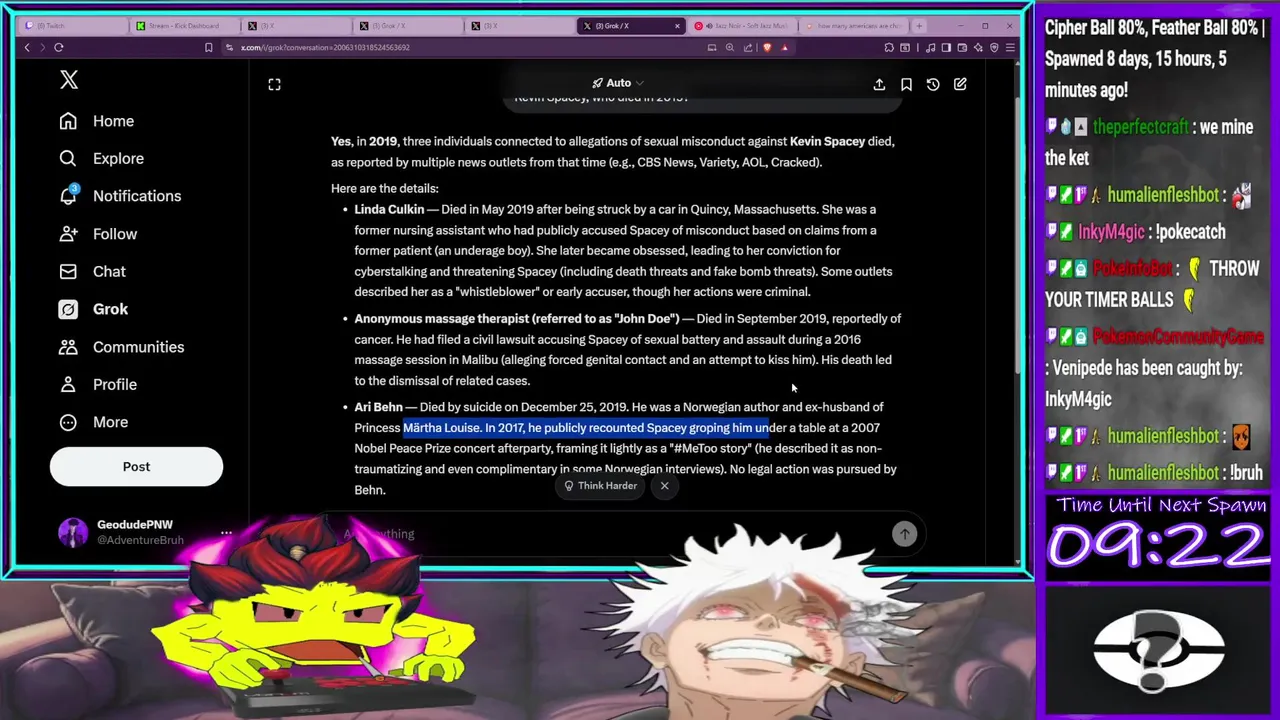Open the More options circle icon
This screenshot has height=720, width=1280.
[x=68, y=422]
